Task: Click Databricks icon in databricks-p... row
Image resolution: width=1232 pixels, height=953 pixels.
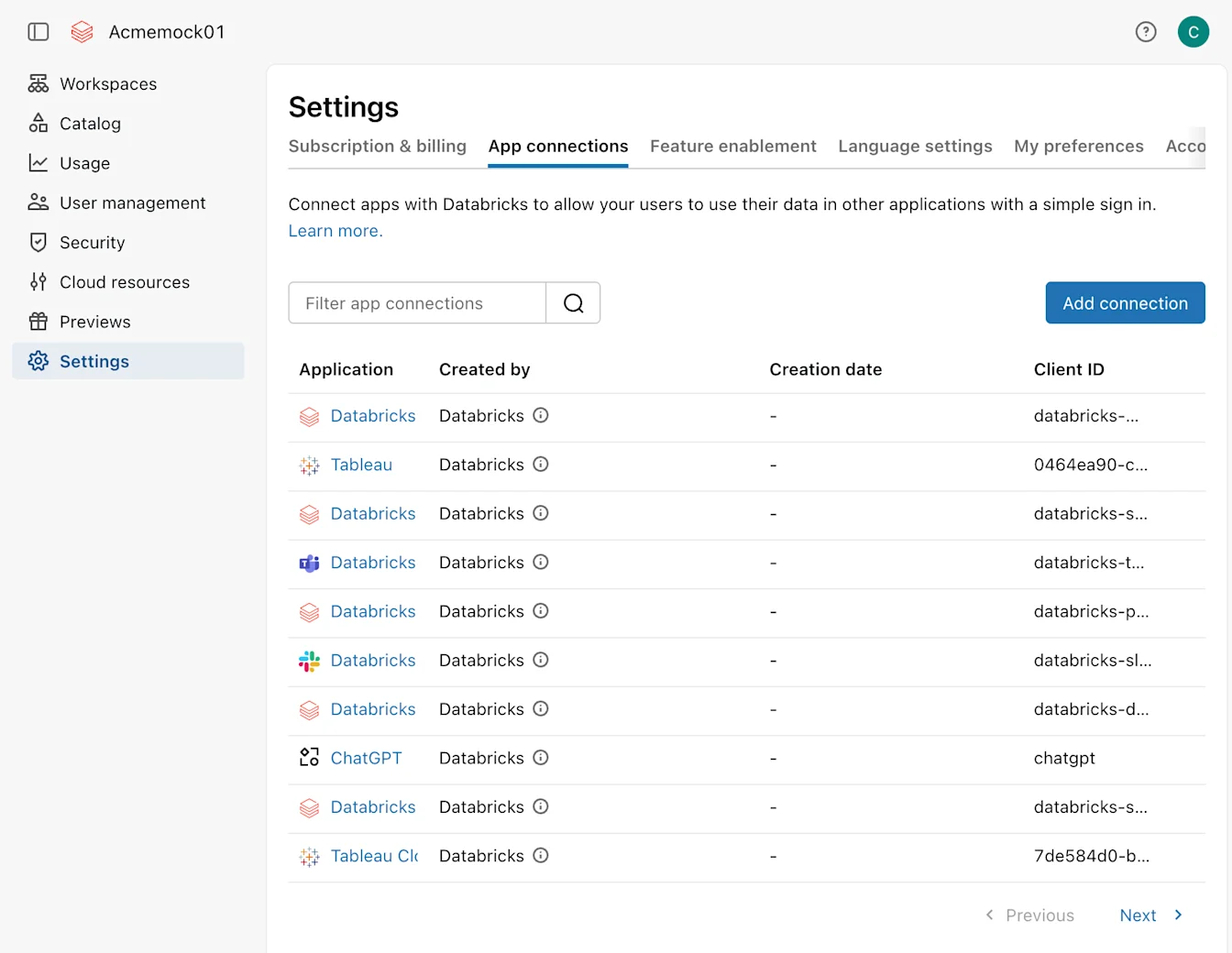Action: coord(310,612)
